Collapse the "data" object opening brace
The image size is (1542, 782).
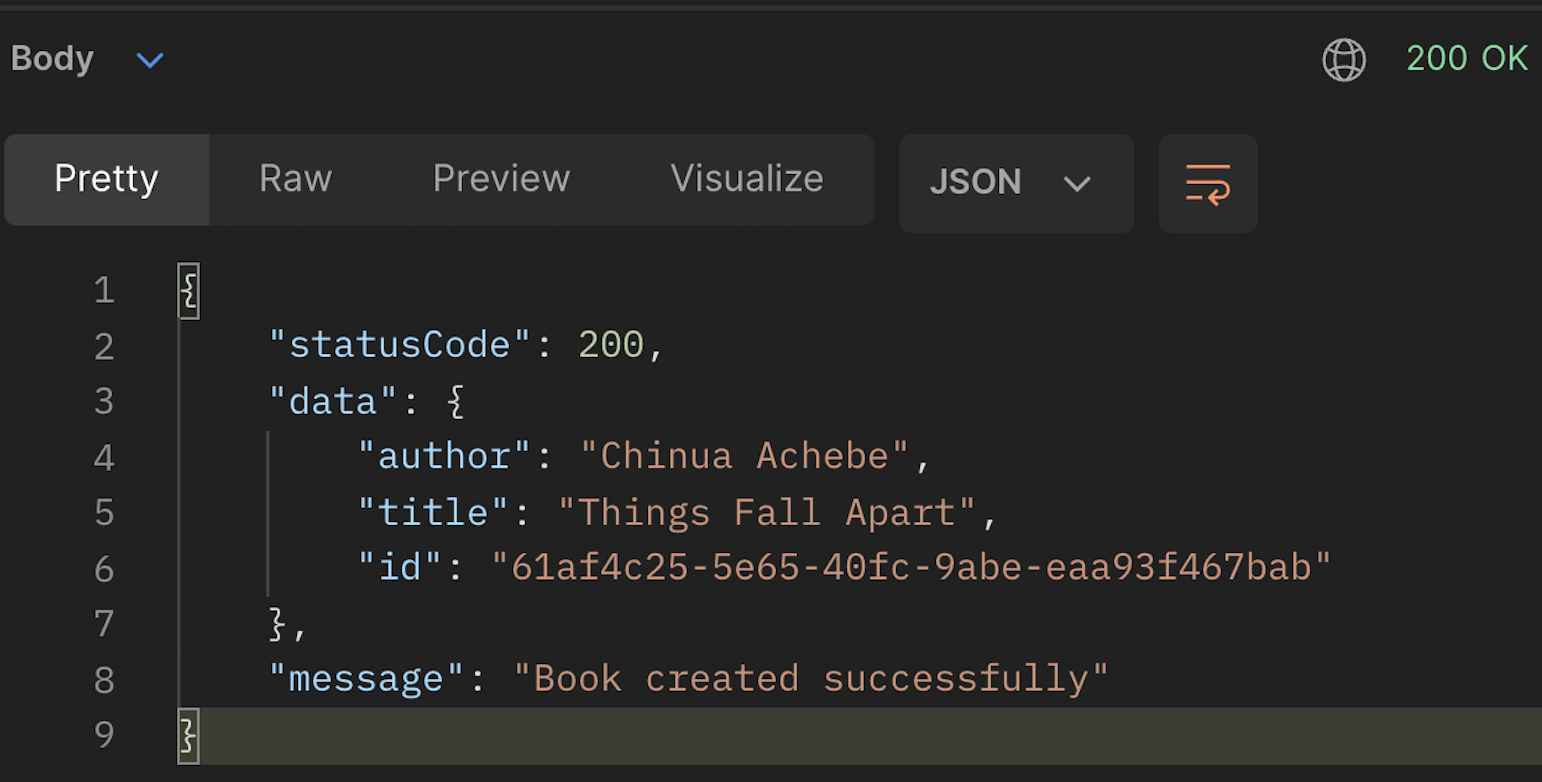pyautogui.click(x=455, y=402)
